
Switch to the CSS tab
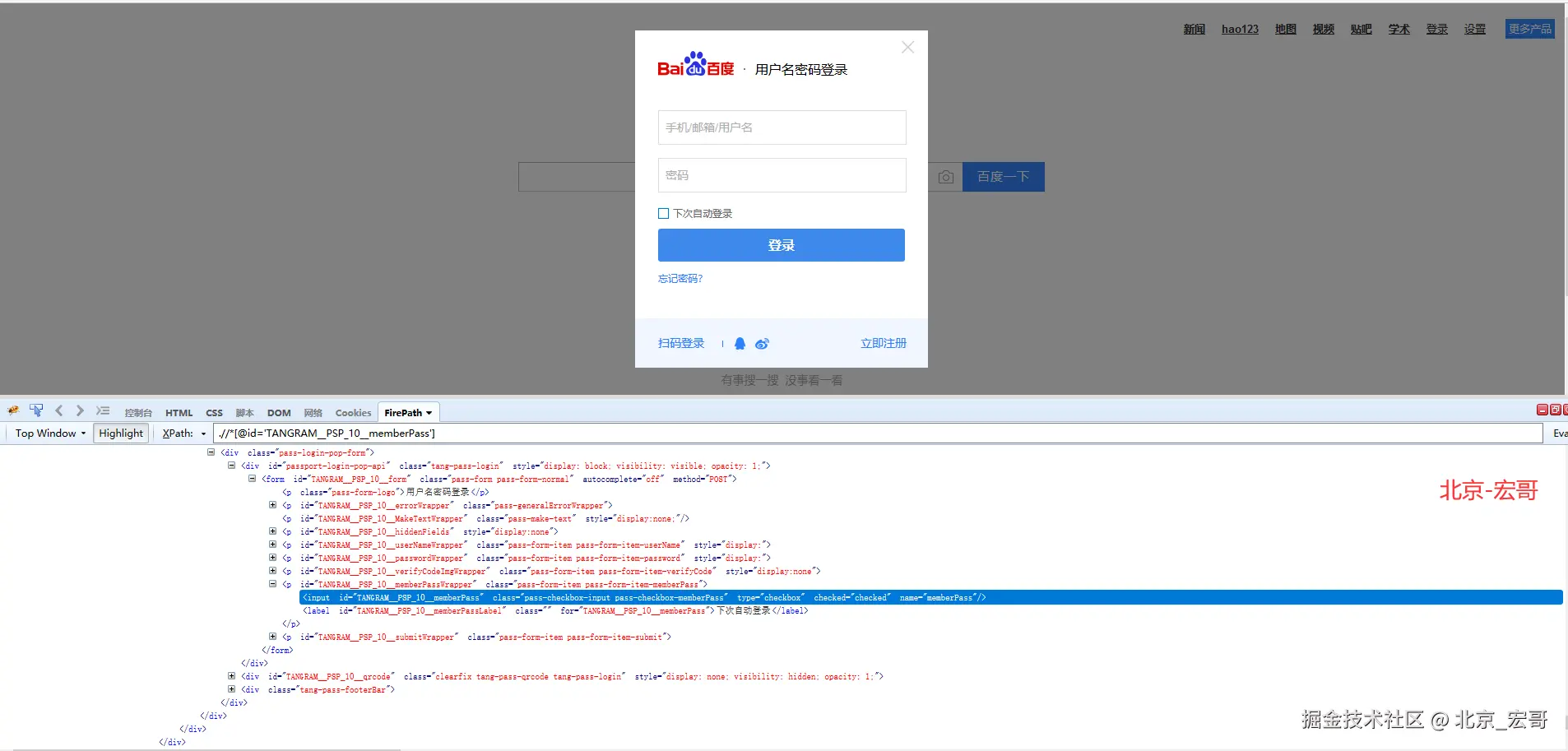pyautogui.click(x=214, y=413)
